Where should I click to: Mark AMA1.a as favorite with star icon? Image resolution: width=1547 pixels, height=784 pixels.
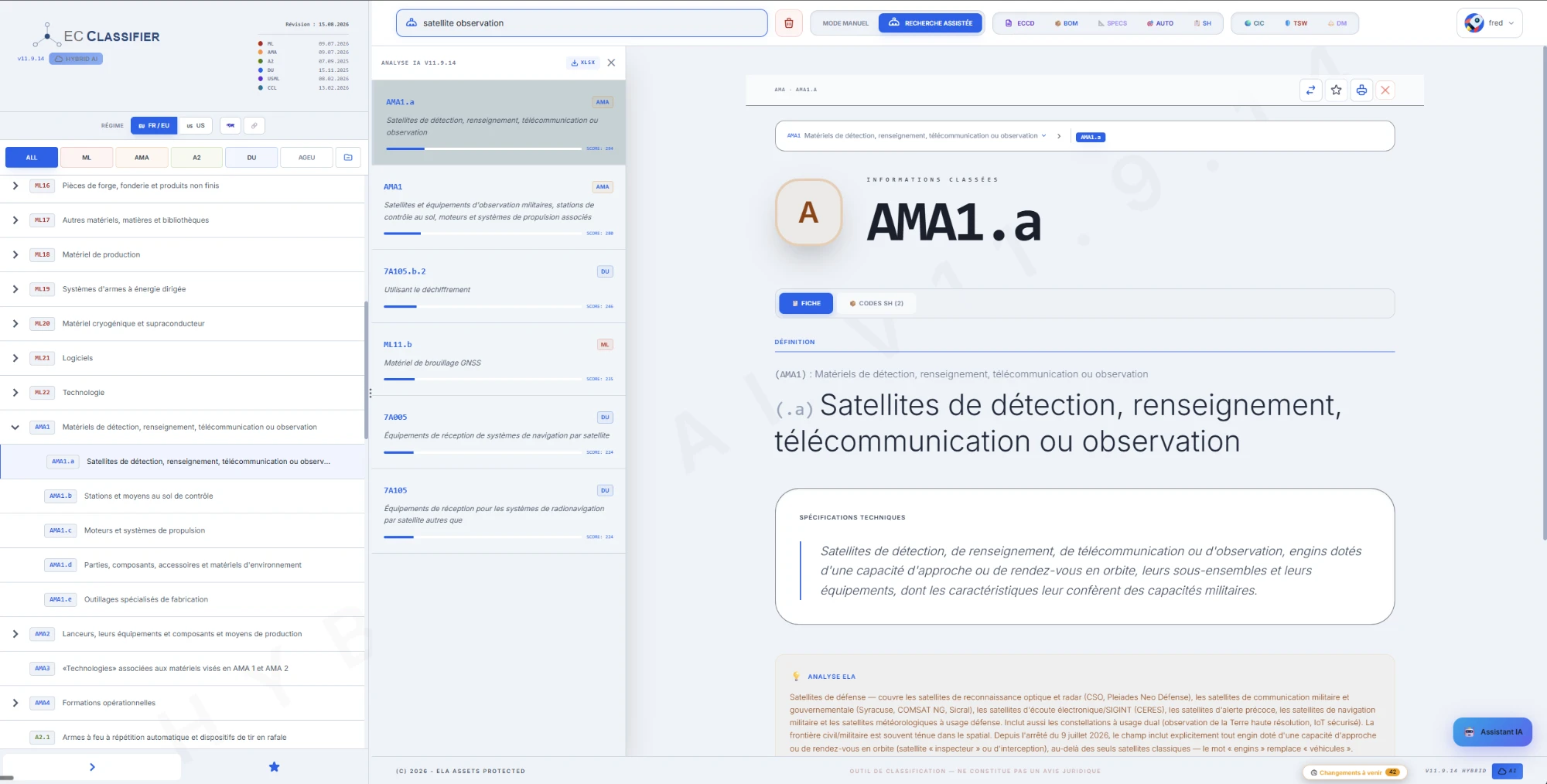click(1336, 90)
